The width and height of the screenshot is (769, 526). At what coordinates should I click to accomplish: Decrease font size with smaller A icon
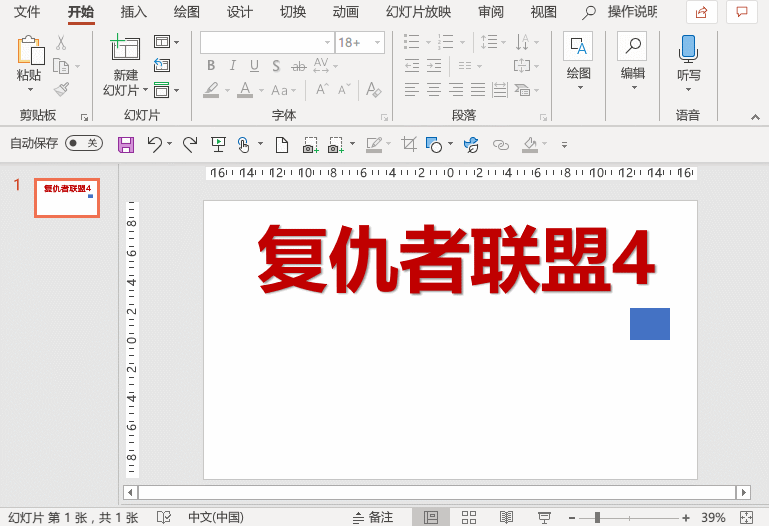[x=344, y=90]
